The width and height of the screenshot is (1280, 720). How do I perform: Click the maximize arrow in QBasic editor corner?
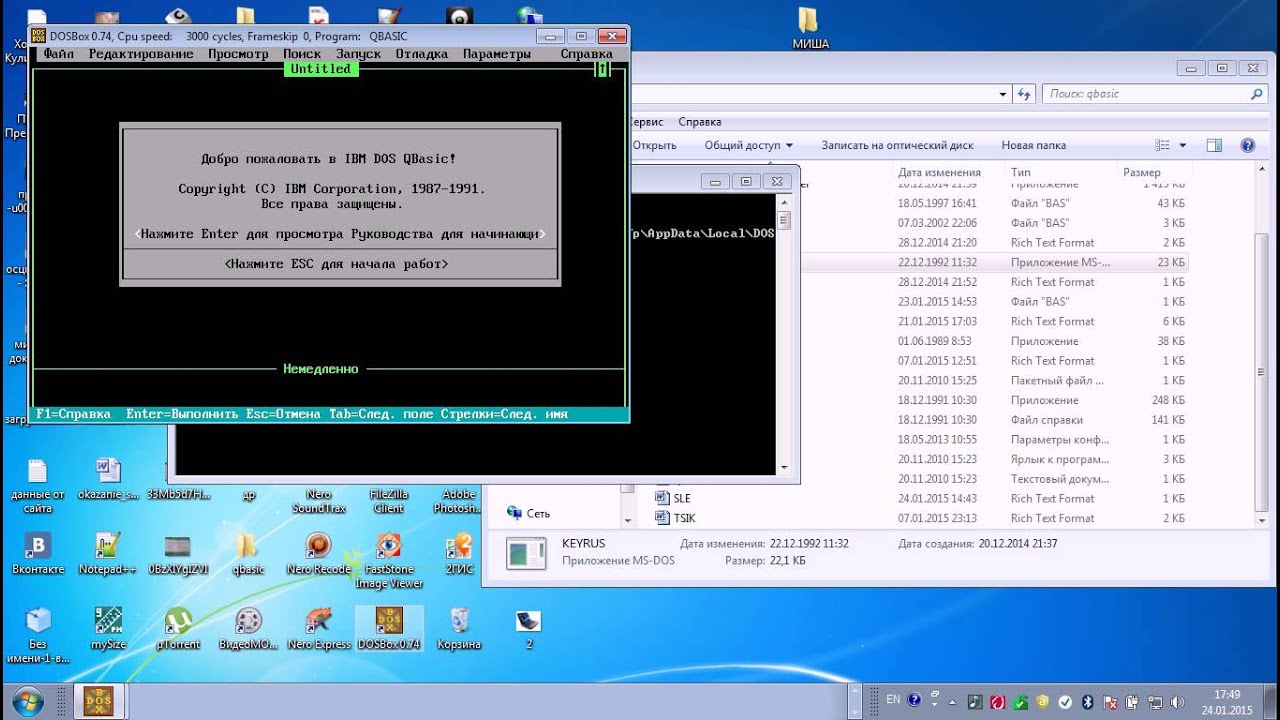(602, 69)
